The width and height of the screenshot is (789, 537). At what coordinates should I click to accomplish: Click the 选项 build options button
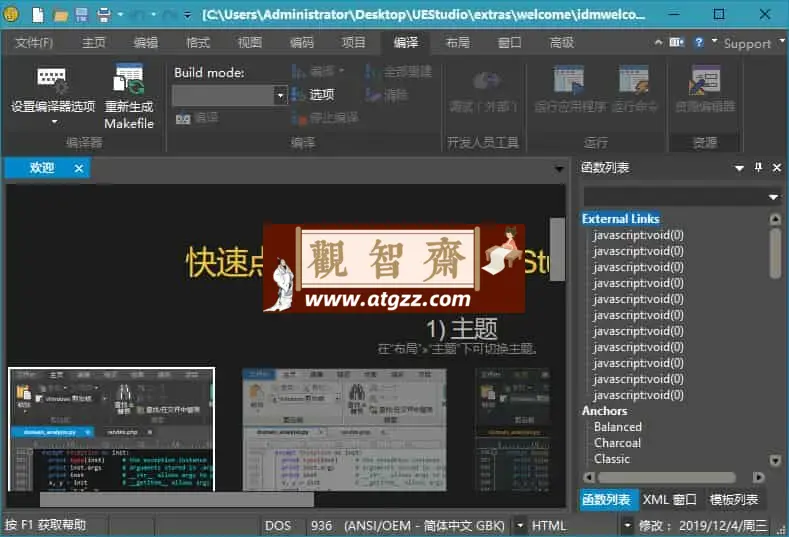pos(313,94)
